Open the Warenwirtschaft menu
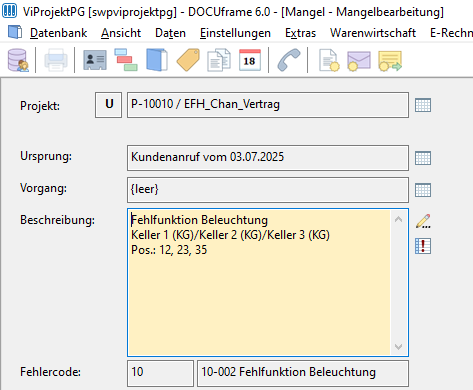Screen dimensions: 473x390 (x=373, y=33)
